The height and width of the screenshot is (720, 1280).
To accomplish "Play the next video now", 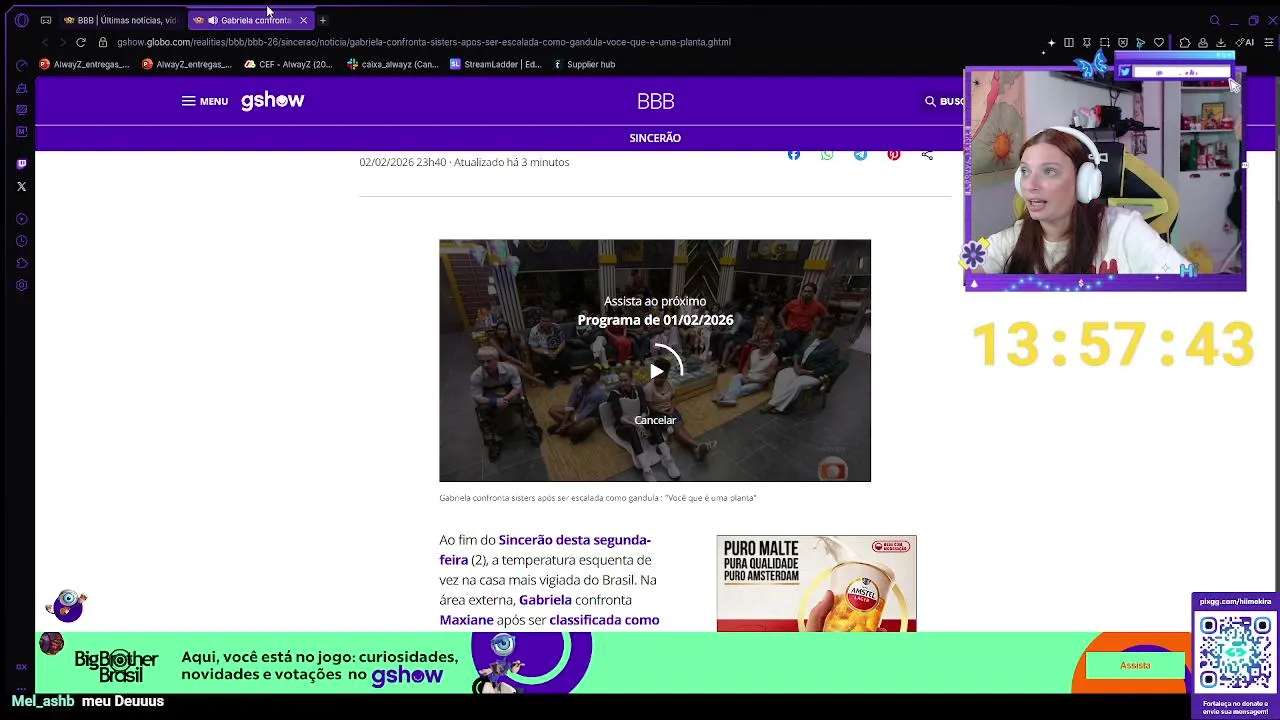I will [x=656, y=371].
